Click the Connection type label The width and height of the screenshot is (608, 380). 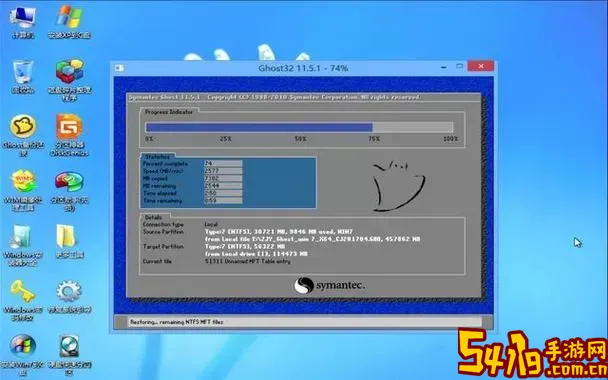pos(163,225)
